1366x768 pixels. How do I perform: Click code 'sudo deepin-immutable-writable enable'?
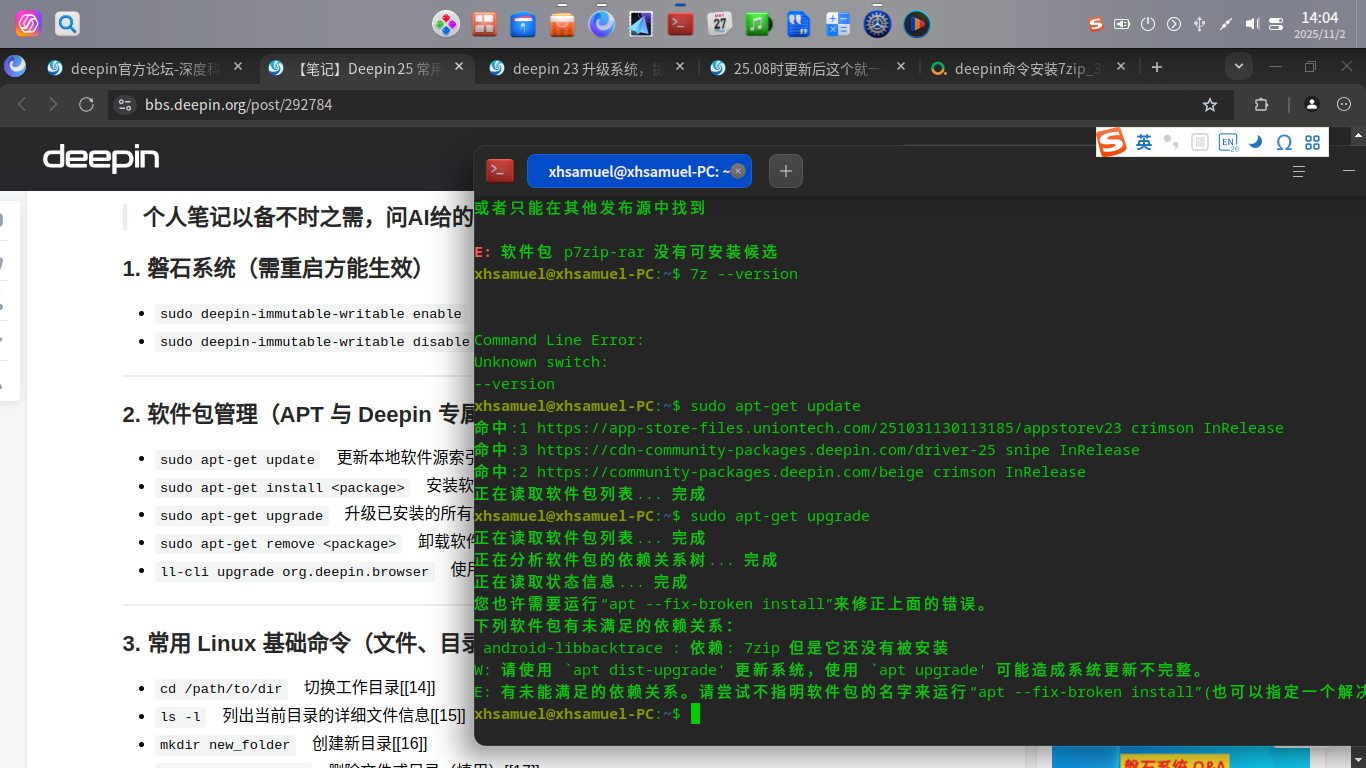(311, 314)
